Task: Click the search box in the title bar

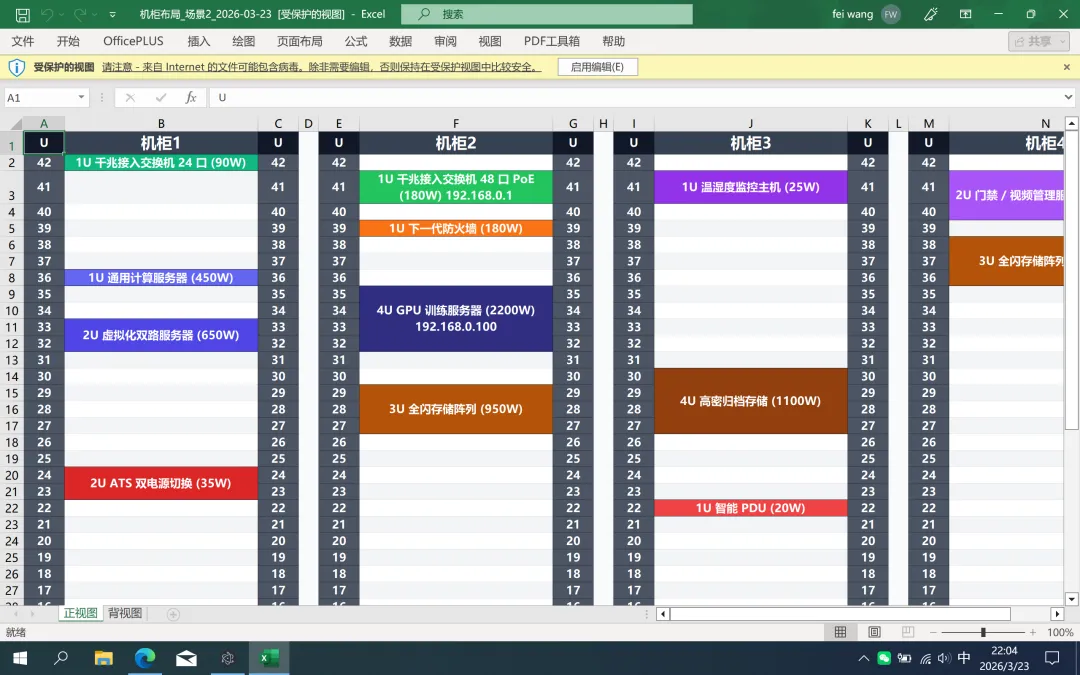Action: 547,14
